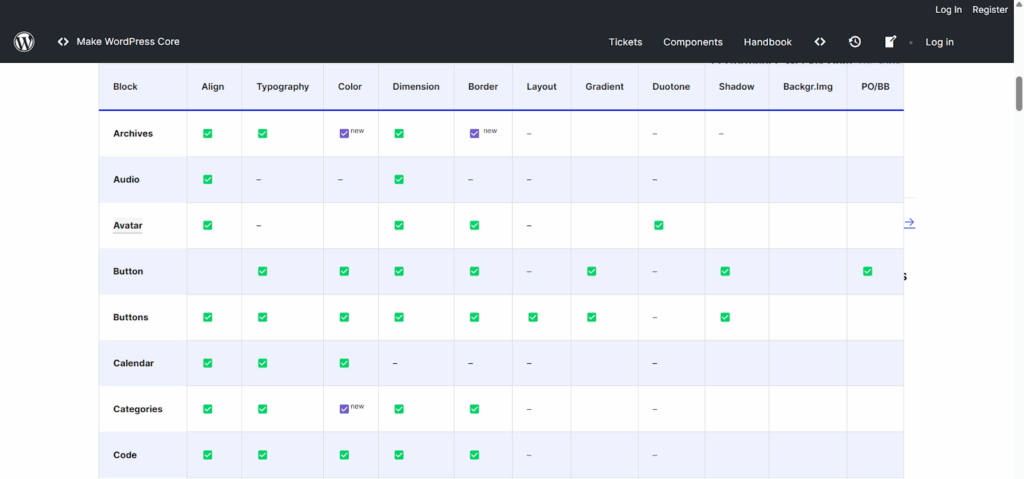Image resolution: width=1024 pixels, height=479 pixels.
Task: Open the Components menu item
Action: point(693,42)
